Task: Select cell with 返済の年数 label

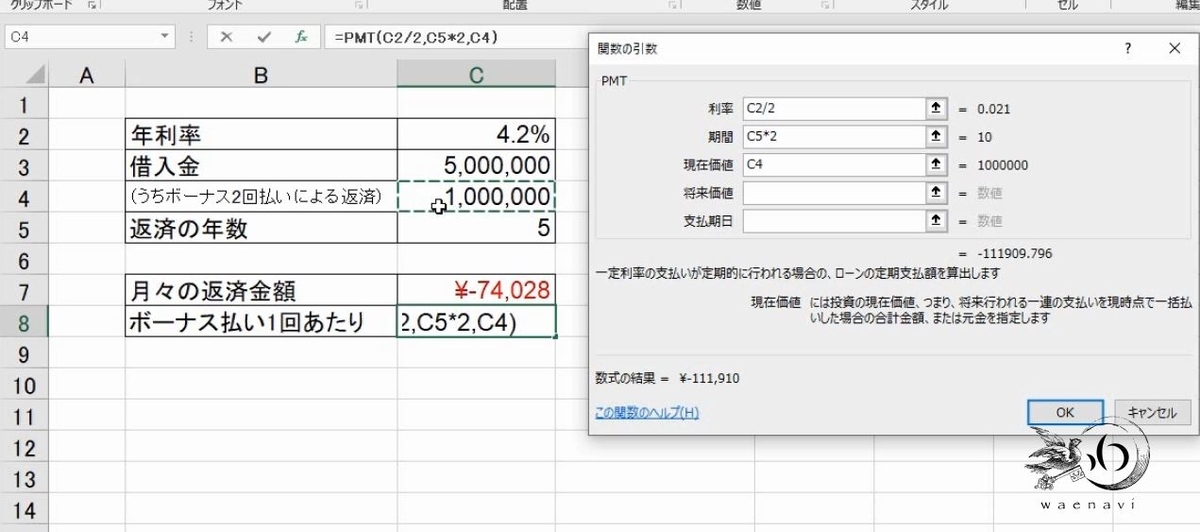Action: click(261, 228)
